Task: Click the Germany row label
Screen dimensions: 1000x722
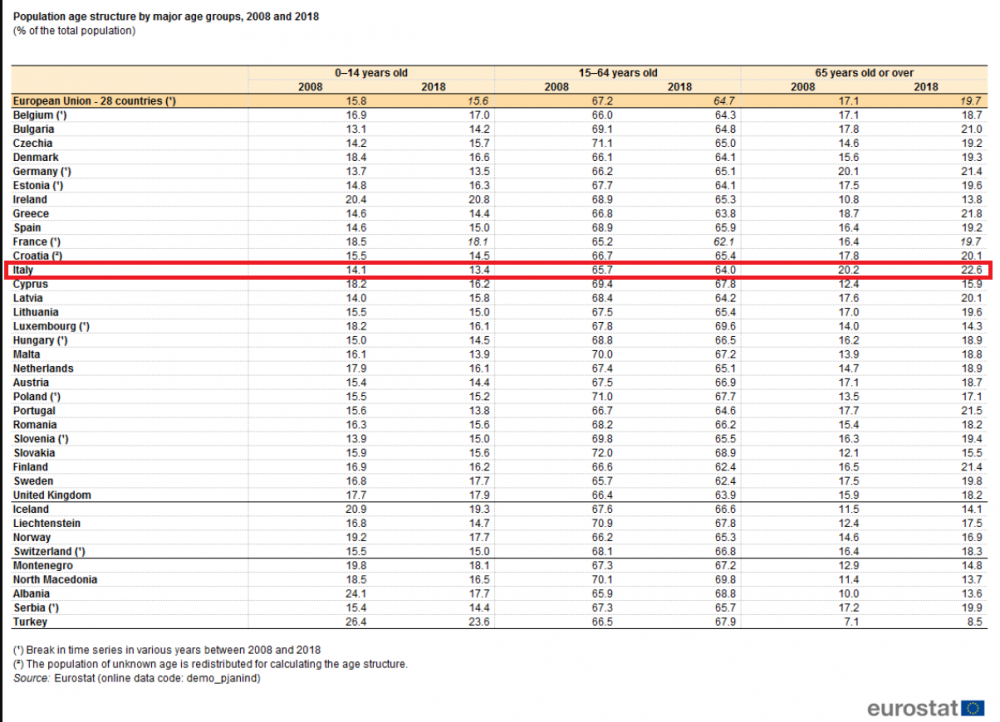Action: pos(42,172)
